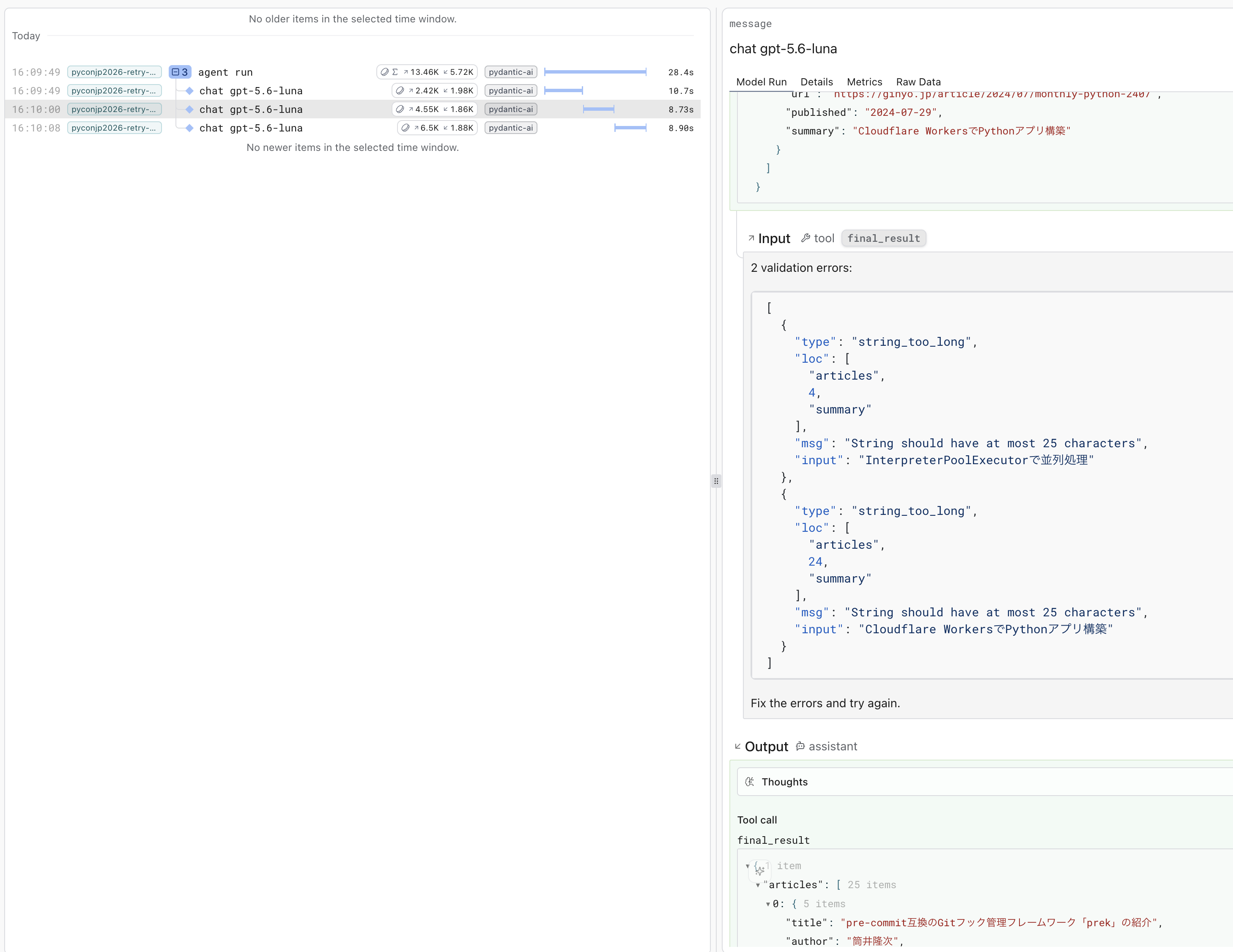Click the service tag on the 16:10:00 row

pos(115,109)
